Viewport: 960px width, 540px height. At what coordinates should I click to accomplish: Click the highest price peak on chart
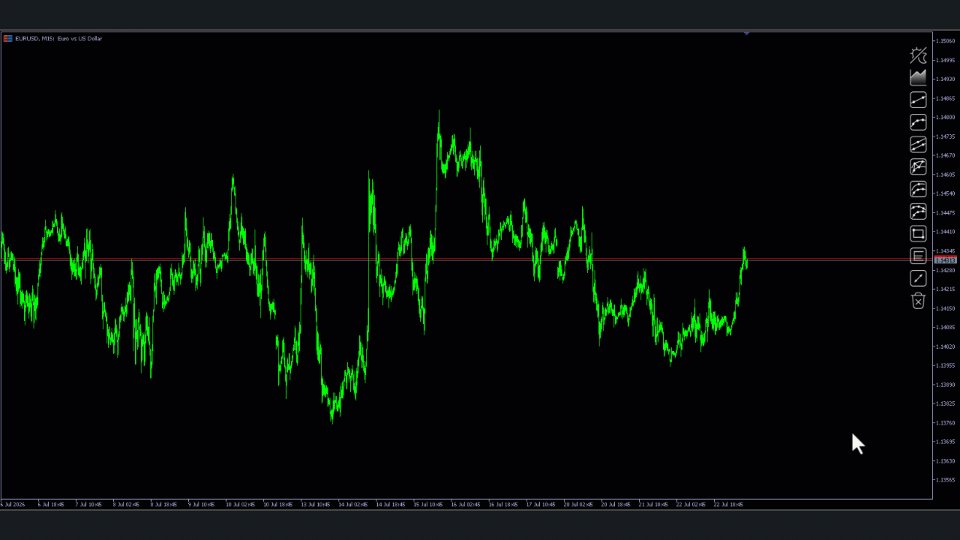[x=439, y=113]
